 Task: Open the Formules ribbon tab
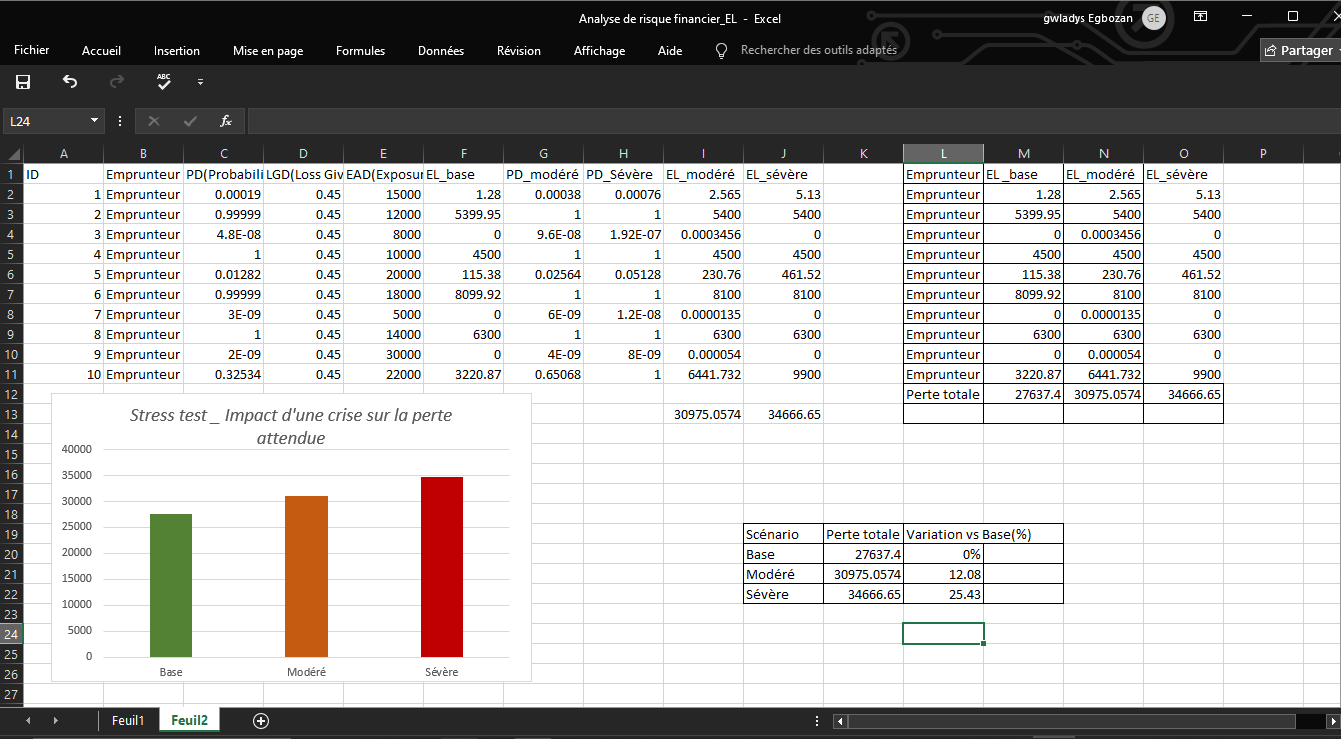[x=360, y=51]
